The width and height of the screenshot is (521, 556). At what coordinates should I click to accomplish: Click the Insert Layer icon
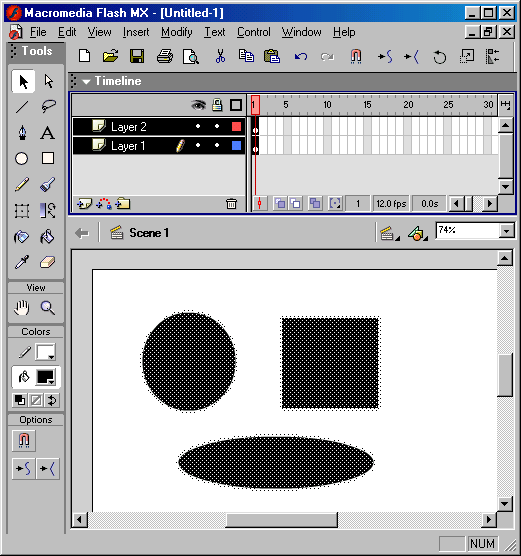[x=84, y=204]
